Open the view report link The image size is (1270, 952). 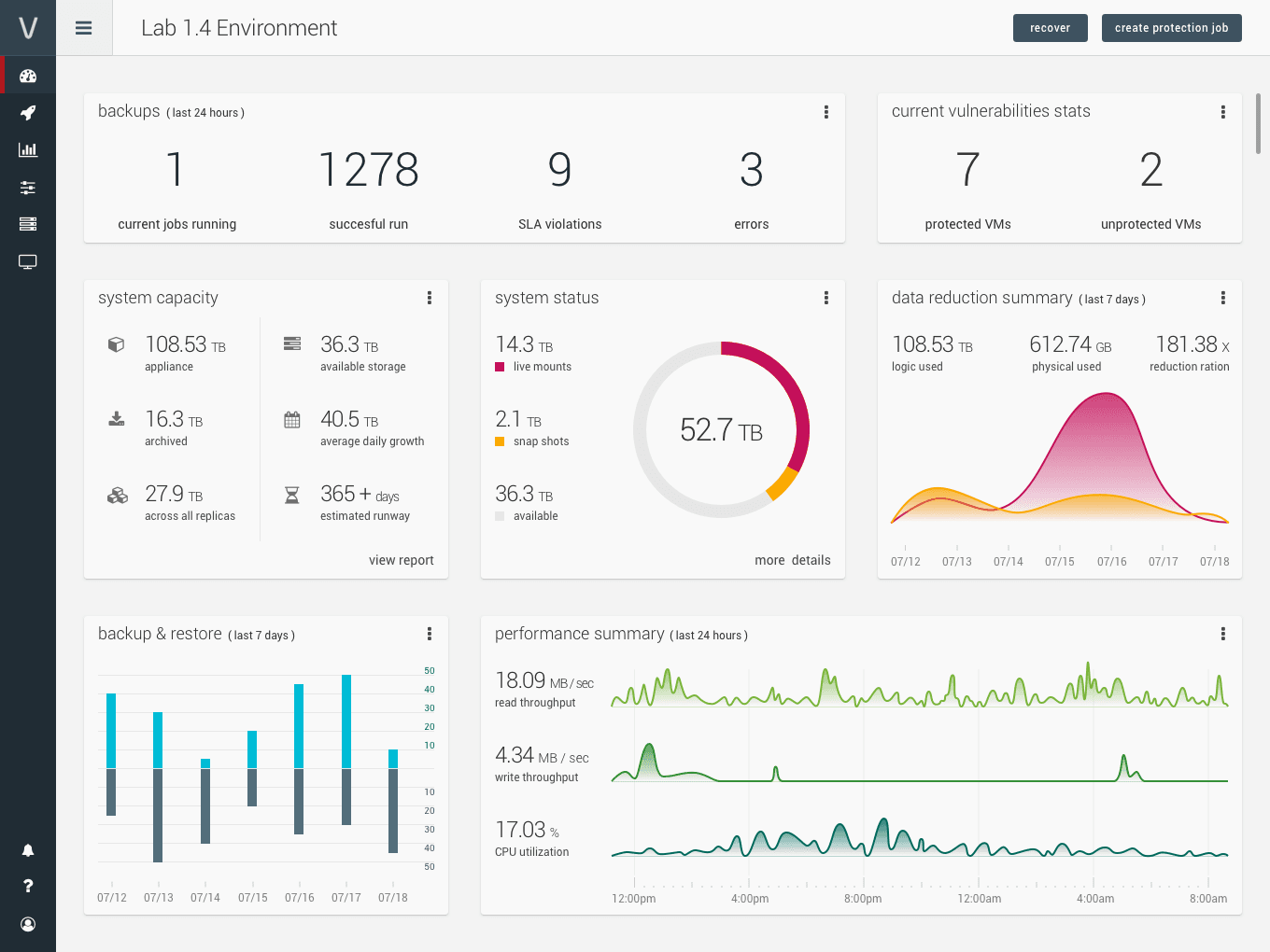click(402, 560)
